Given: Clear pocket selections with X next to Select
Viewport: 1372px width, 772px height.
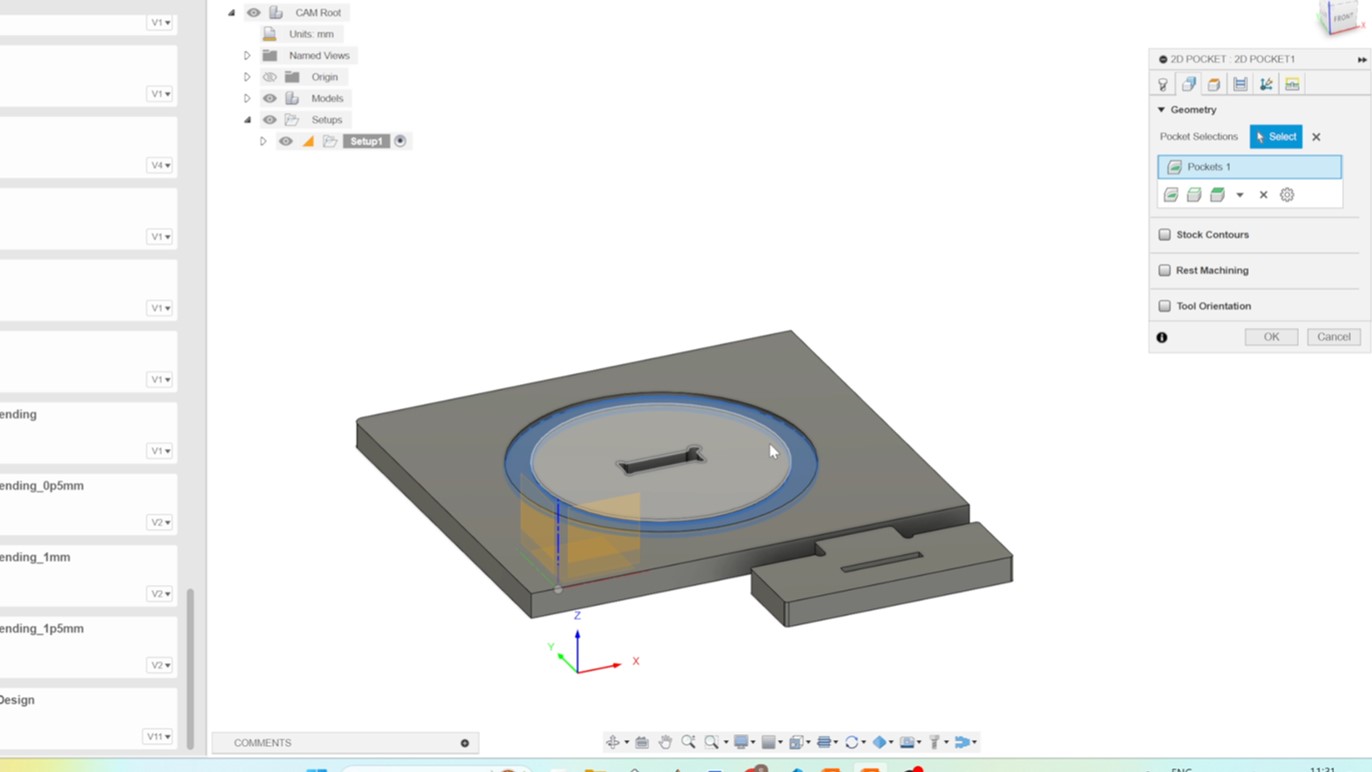Looking at the screenshot, I should tap(1316, 137).
